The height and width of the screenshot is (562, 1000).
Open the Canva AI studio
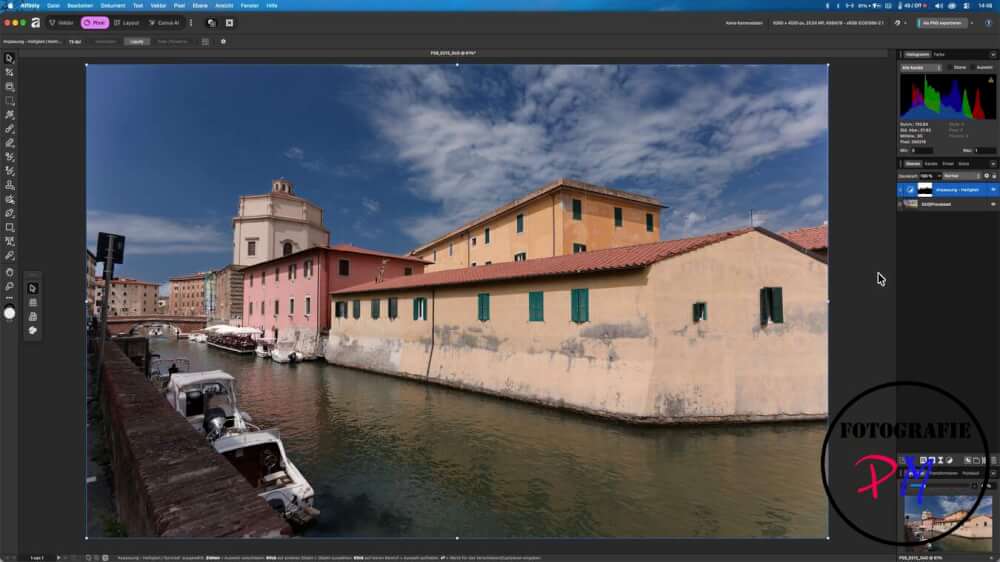click(164, 23)
